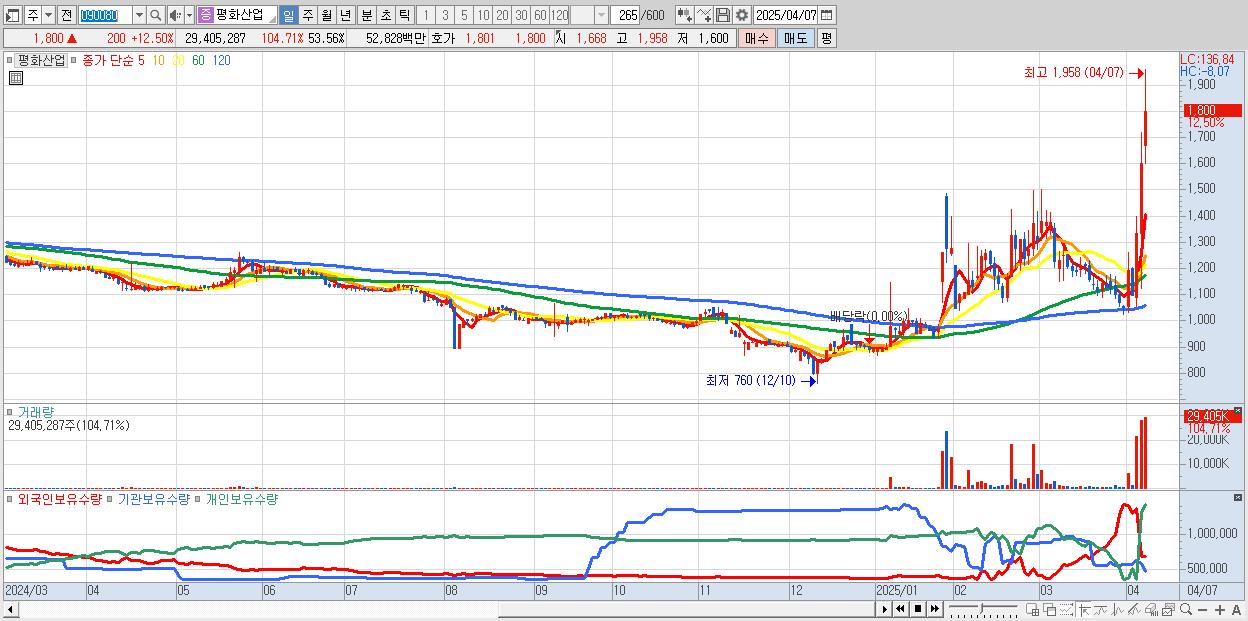Click the overlapping windows icon

point(1050,610)
